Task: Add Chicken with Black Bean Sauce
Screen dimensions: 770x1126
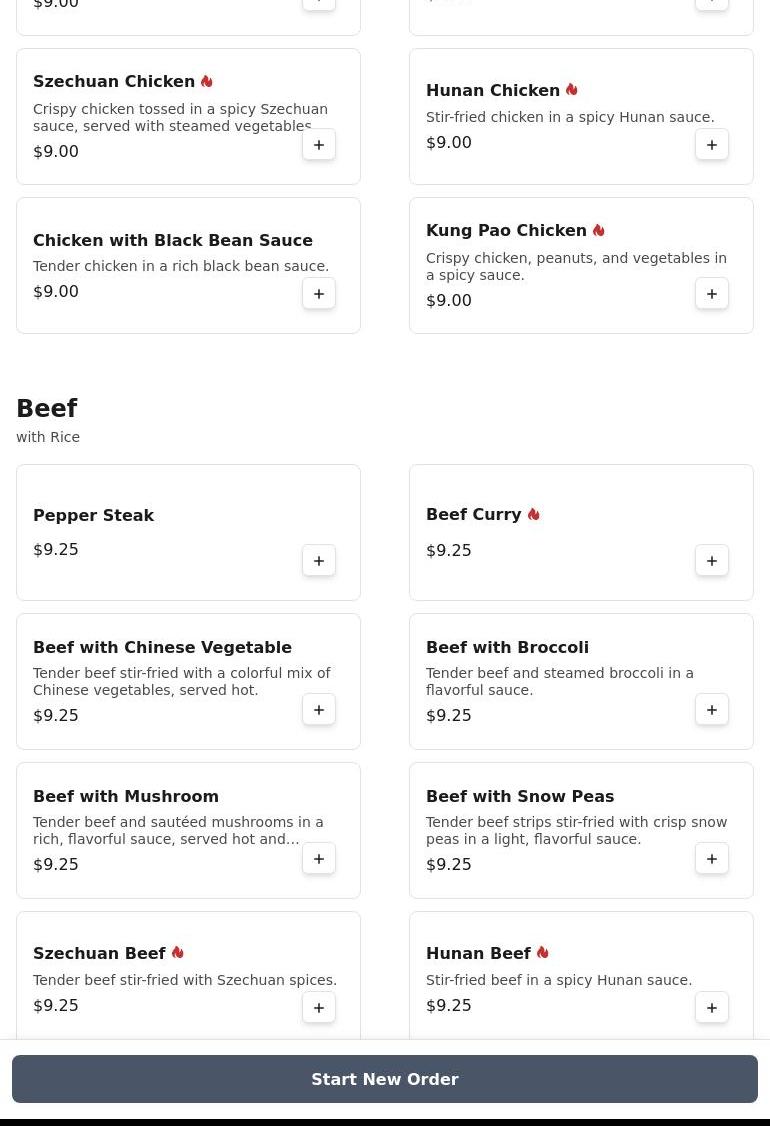Action: point(319,294)
